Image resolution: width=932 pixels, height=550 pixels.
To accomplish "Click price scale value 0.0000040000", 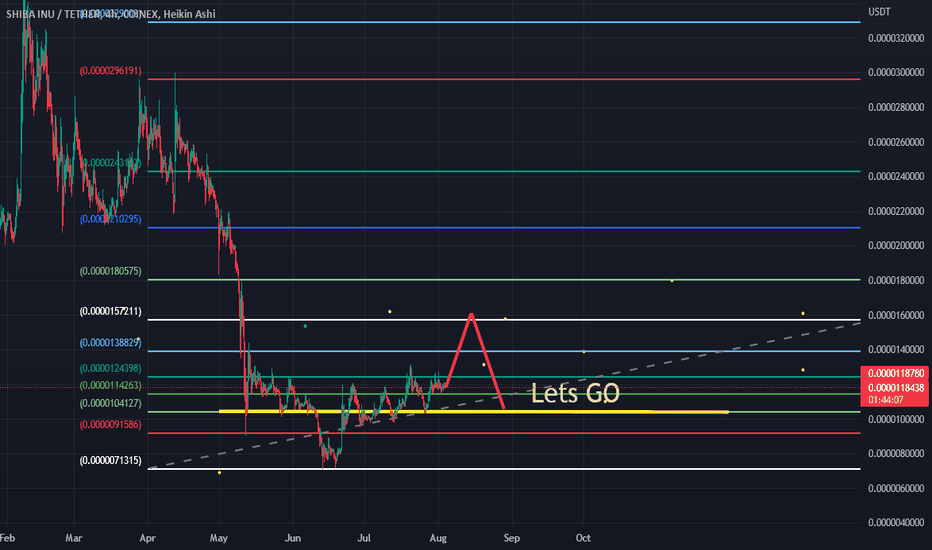I will point(896,523).
